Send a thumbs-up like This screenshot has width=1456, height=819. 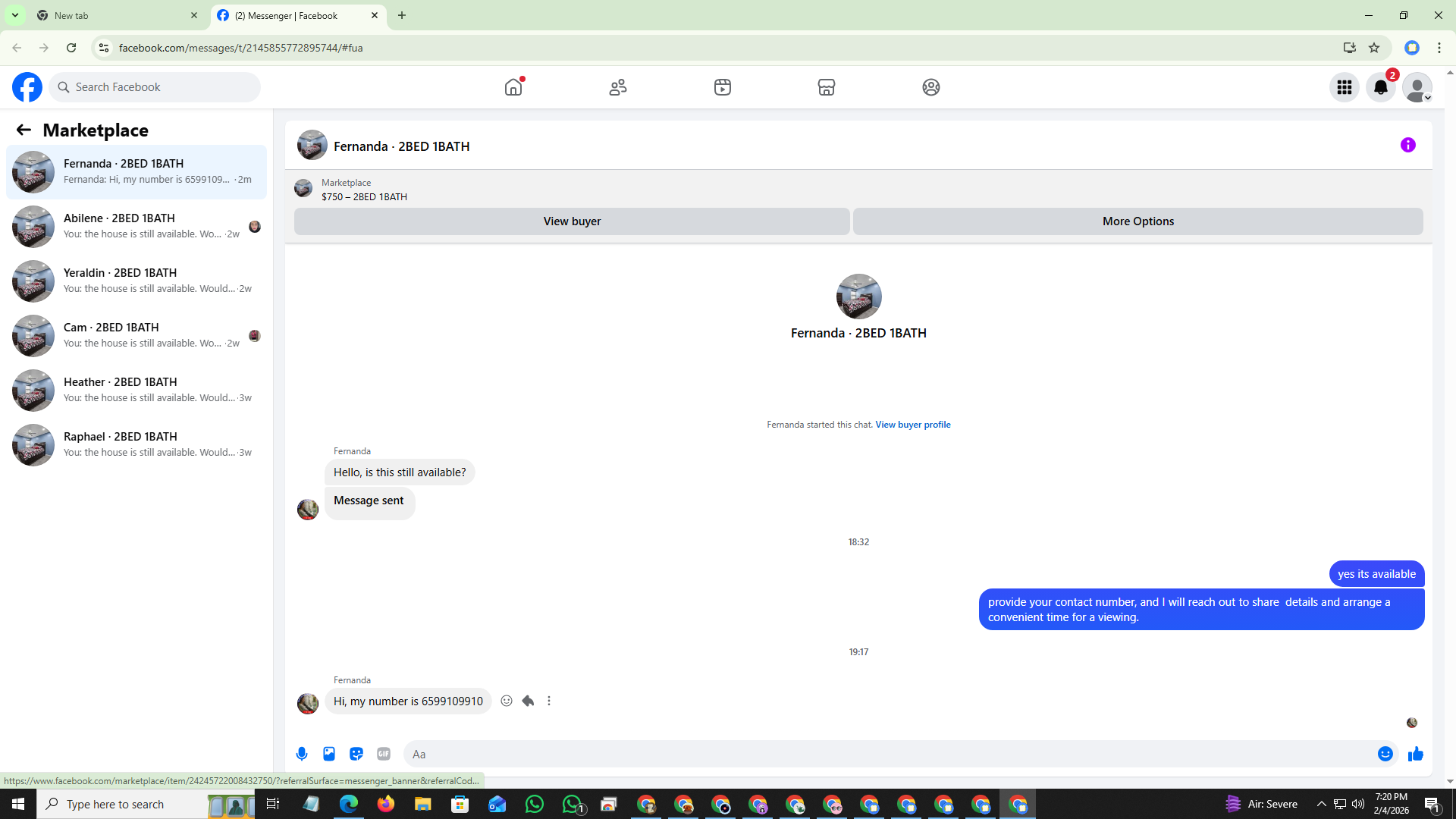tap(1415, 754)
